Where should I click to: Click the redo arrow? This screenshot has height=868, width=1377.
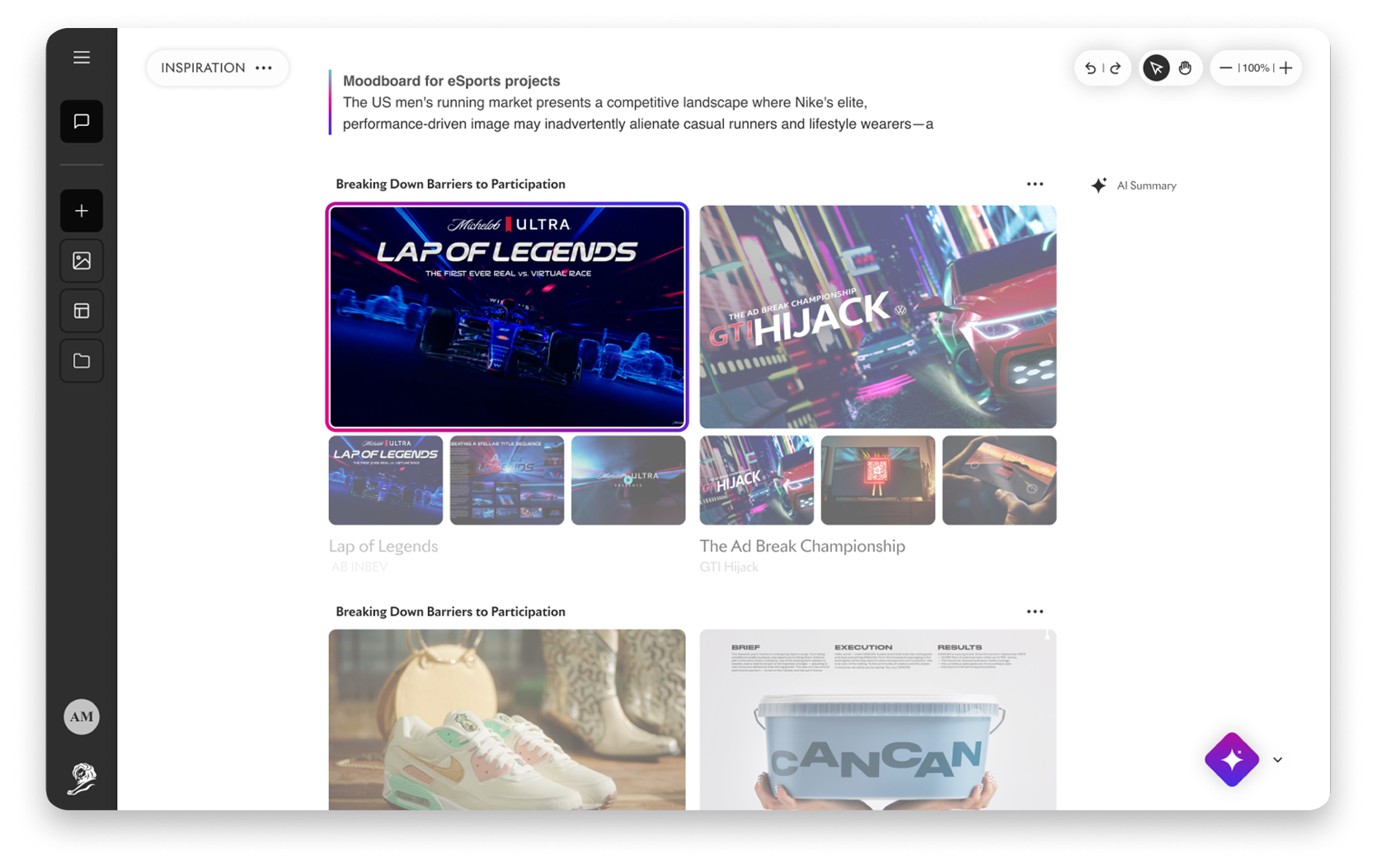coord(1116,68)
